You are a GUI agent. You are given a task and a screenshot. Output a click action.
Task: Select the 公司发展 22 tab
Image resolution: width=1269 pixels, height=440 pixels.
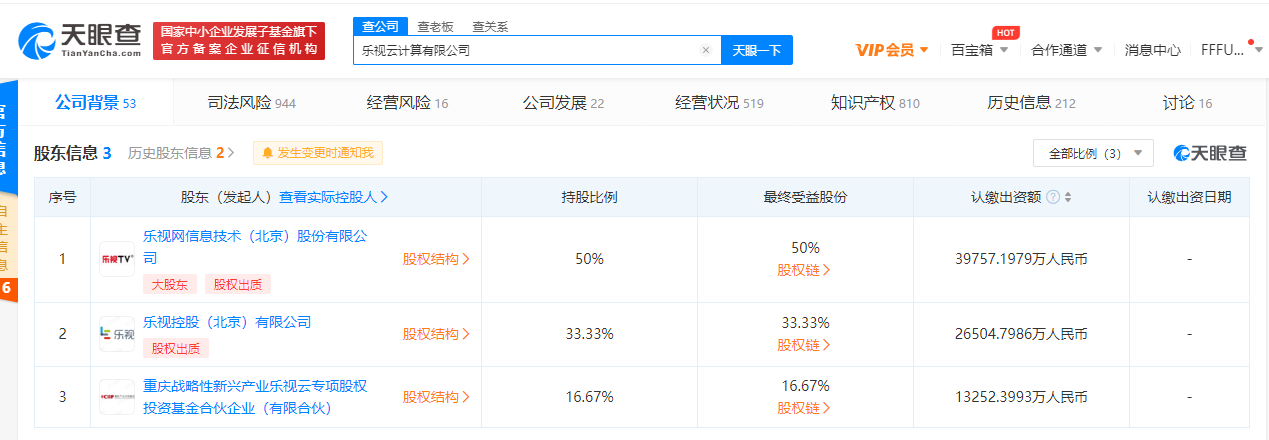click(563, 102)
